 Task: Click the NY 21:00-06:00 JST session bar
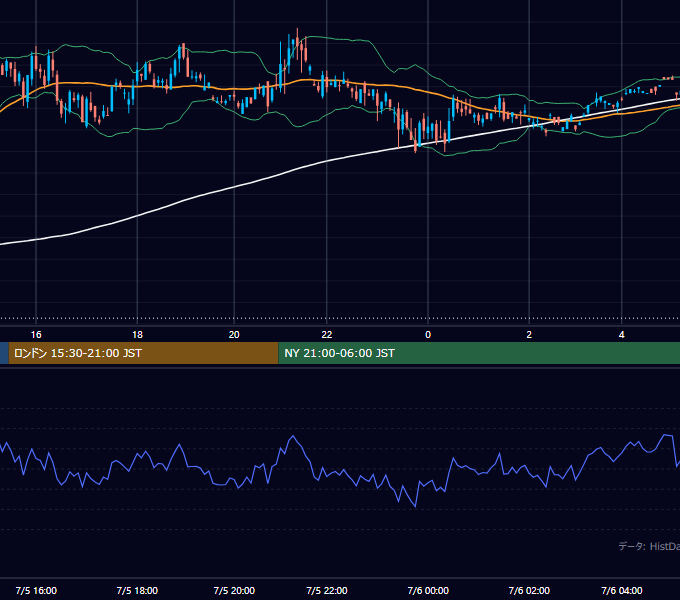(x=479, y=353)
